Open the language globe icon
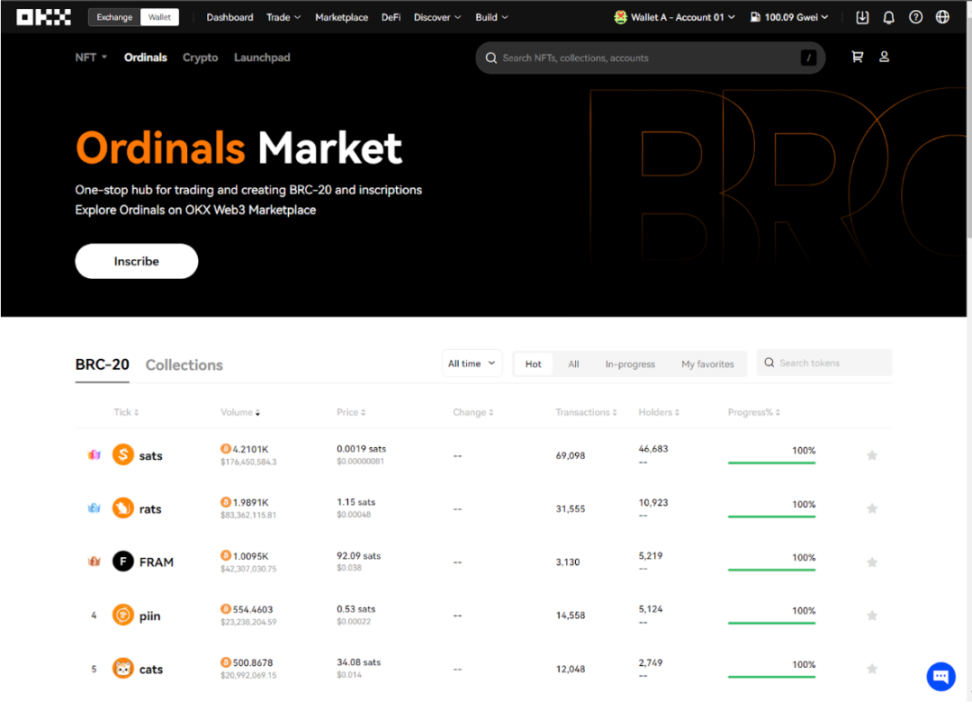 coord(942,17)
